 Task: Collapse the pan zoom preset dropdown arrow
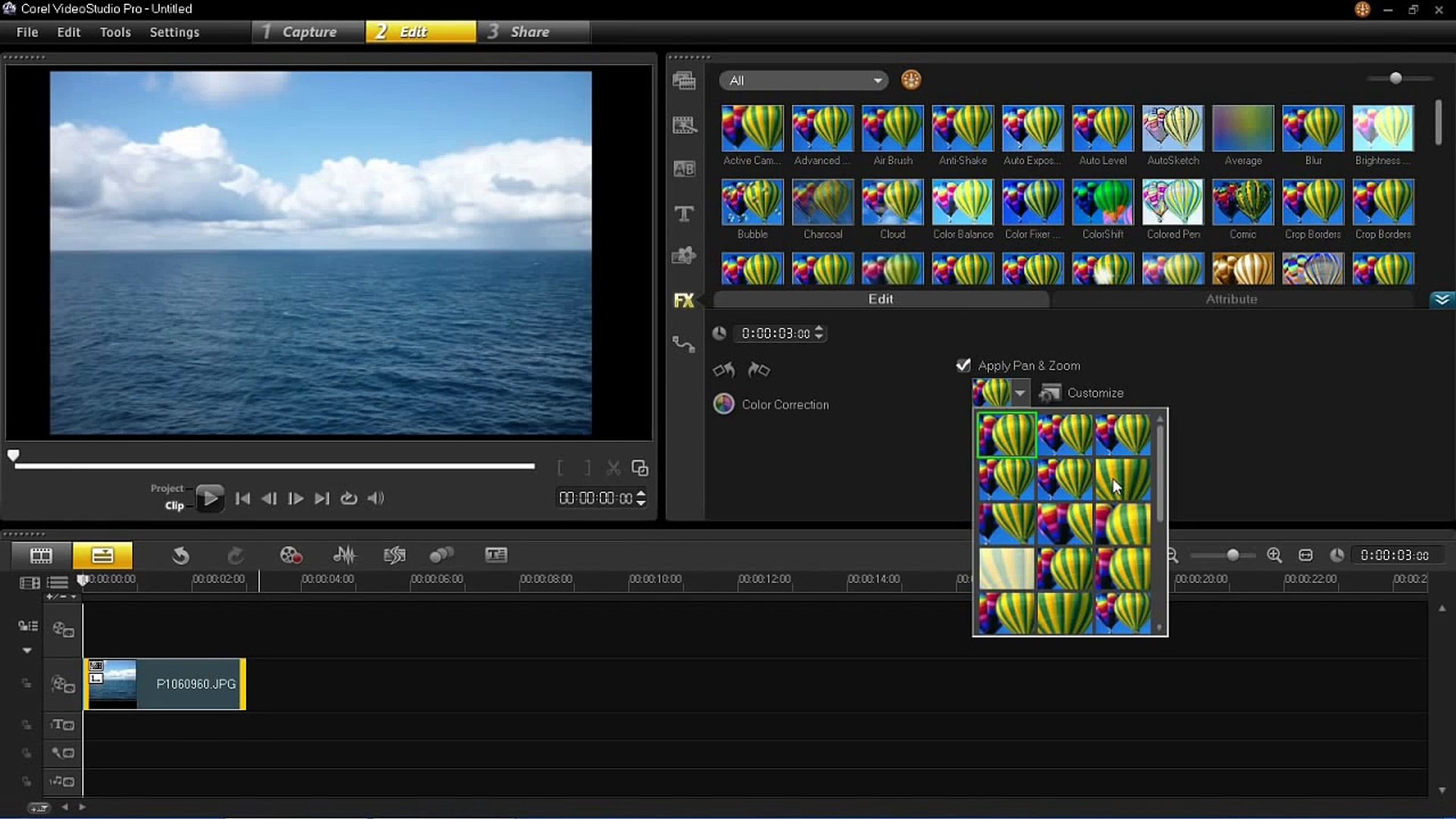pos(1020,393)
